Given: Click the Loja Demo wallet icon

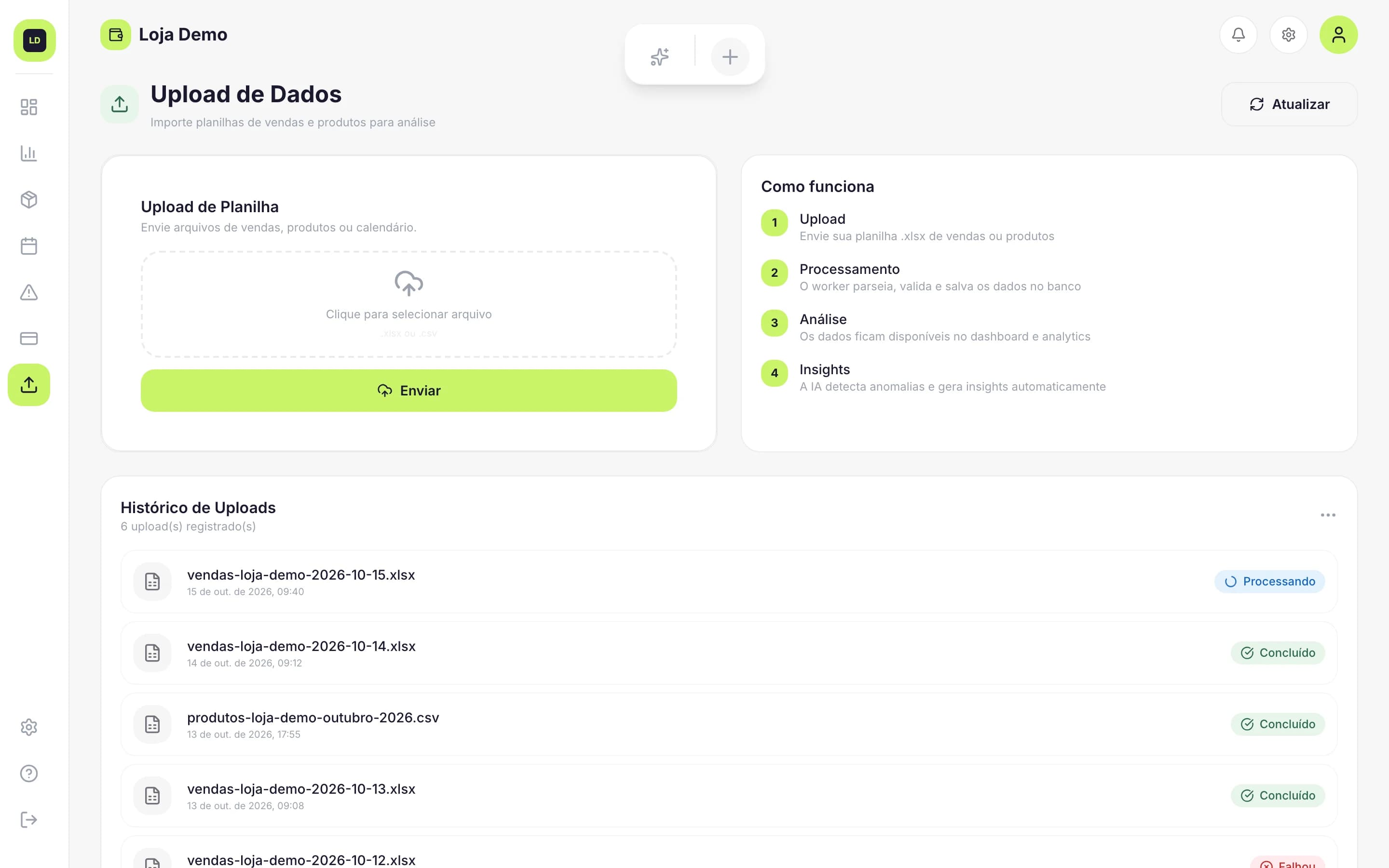Looking at the screenshot, I should point(116,35).
